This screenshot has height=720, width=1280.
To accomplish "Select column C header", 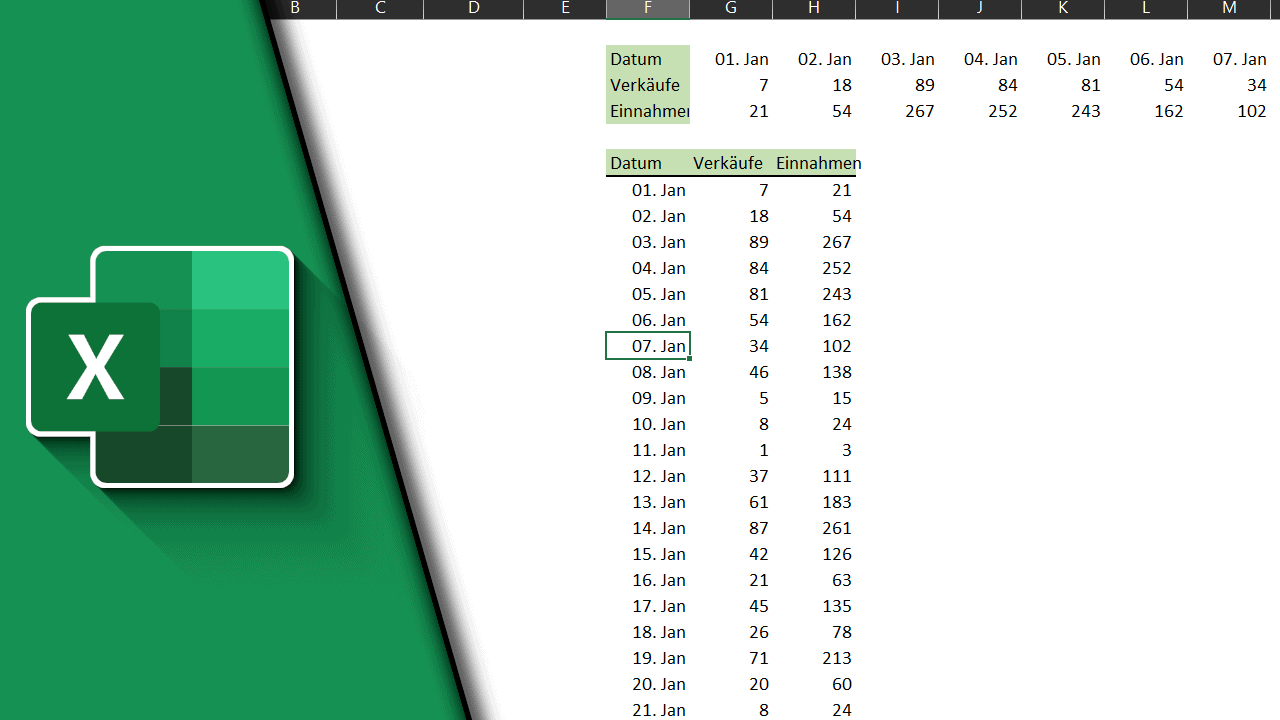I will tap(381, 9).
